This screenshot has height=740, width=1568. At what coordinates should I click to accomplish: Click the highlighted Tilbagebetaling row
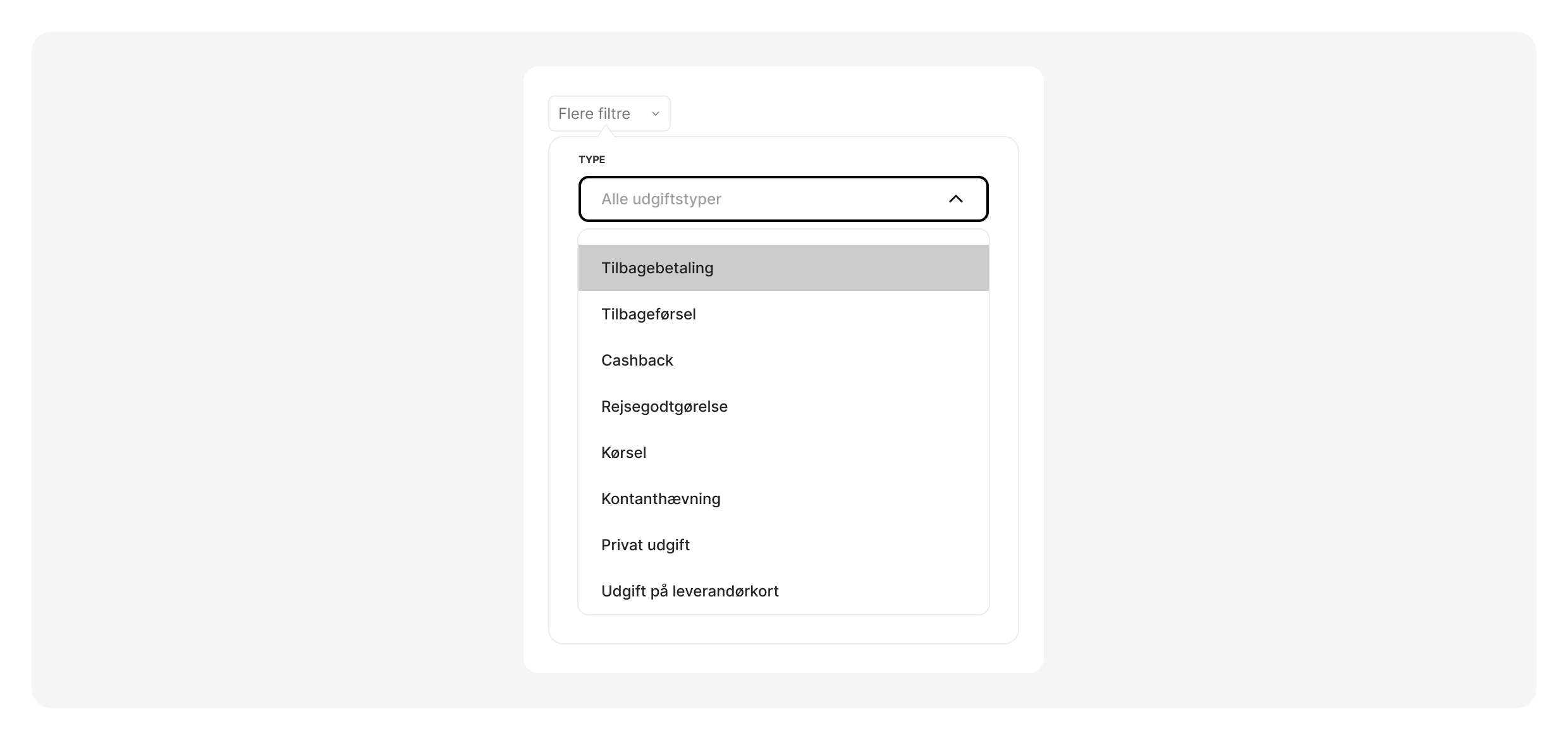[x=658, y=268]
